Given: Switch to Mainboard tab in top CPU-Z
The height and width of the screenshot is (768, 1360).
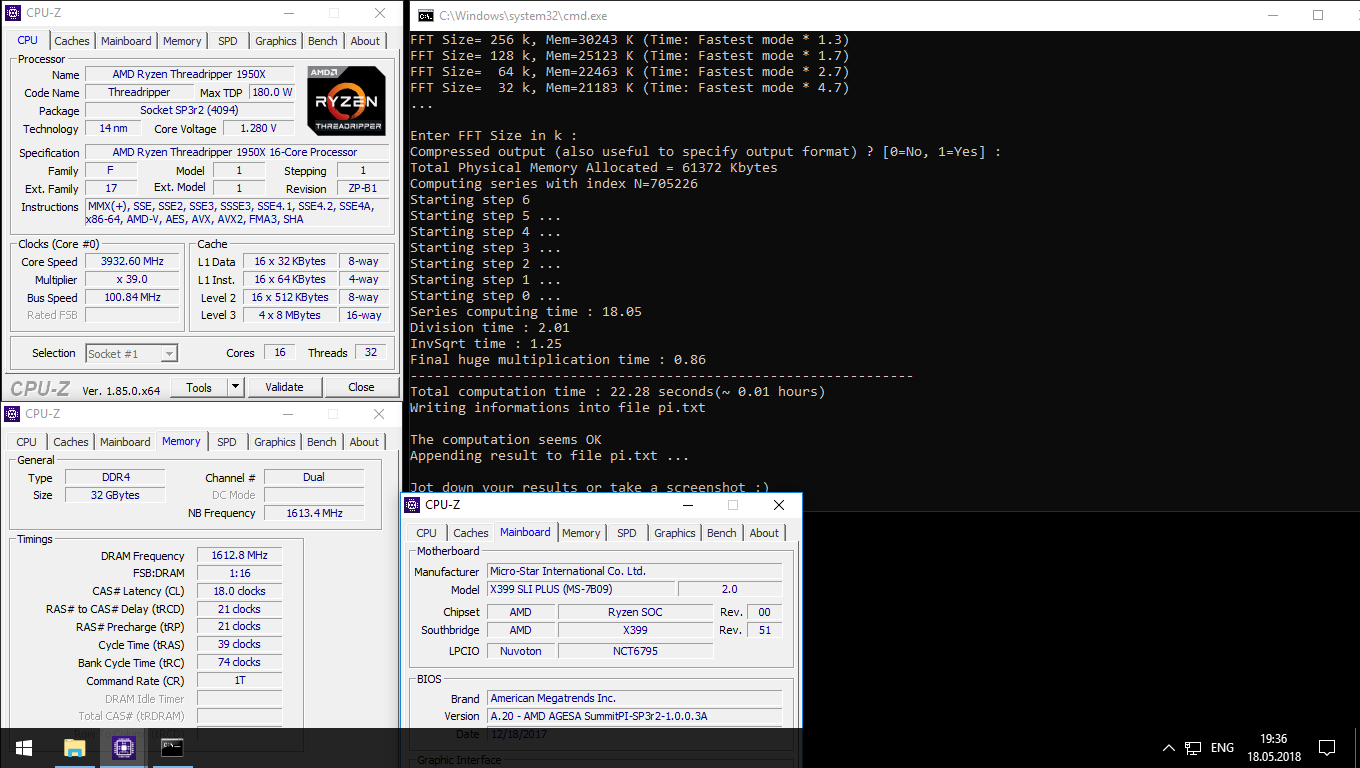Looking at the screenshot, I should tap(126, 41).
